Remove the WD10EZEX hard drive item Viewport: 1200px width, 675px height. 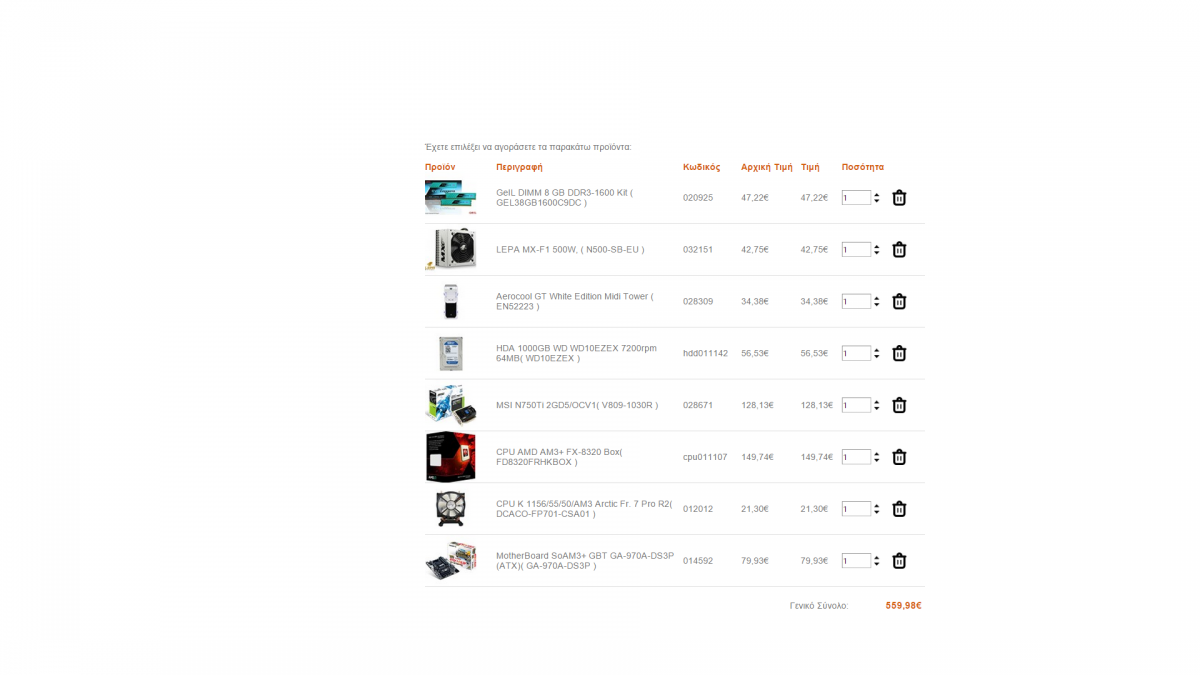point(899,354)
